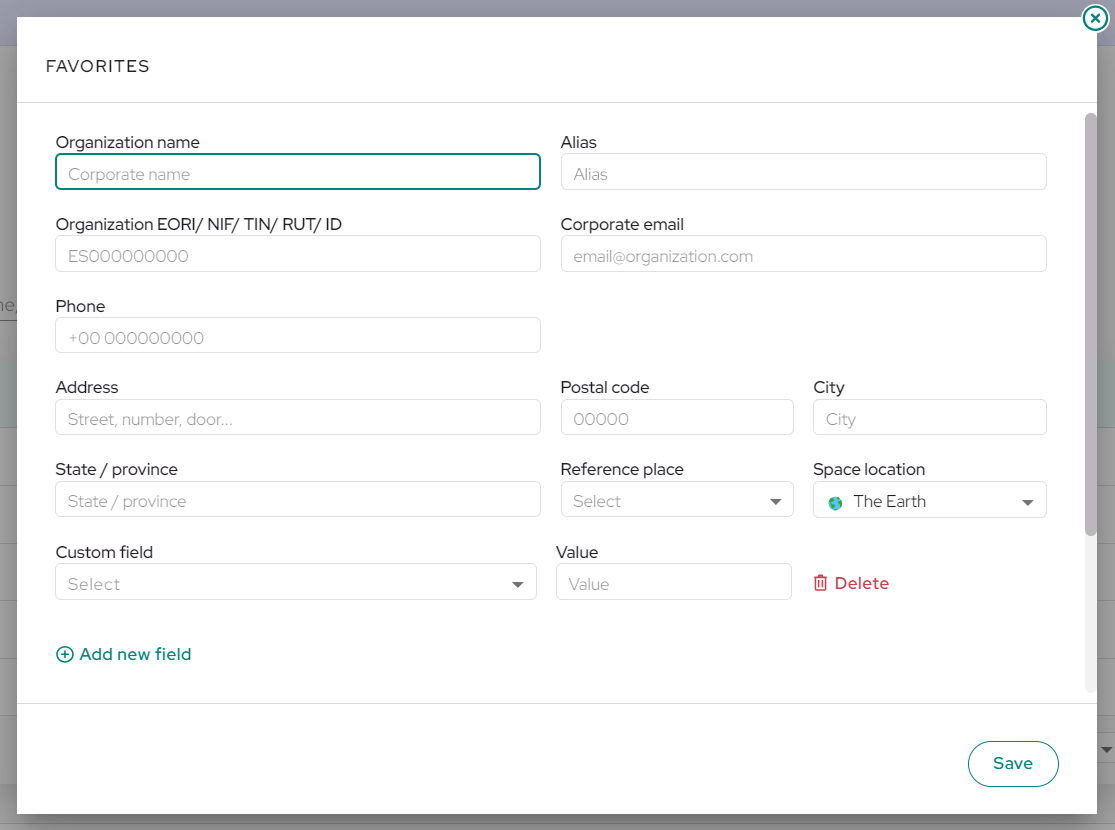
Task: Click into the Alias text field
Action: [x=804, y=172]
